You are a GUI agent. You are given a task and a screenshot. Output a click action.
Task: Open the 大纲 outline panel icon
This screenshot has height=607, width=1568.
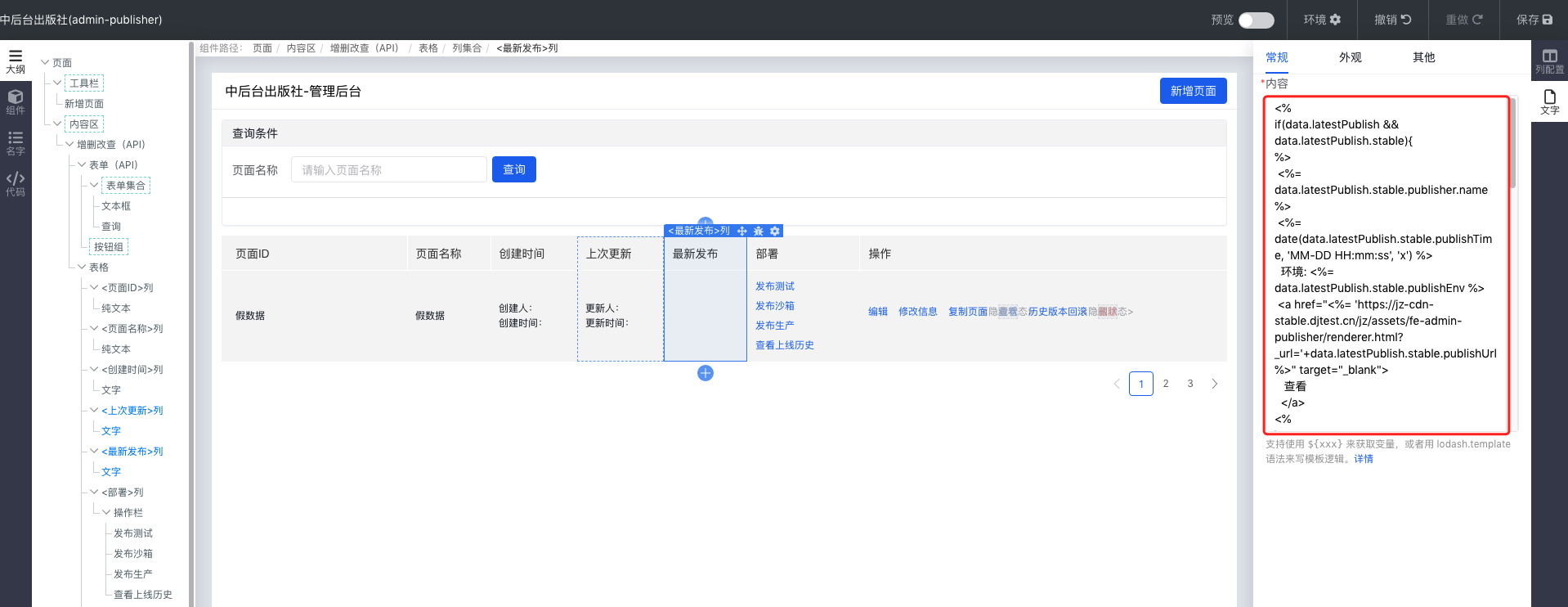point(16,61)
